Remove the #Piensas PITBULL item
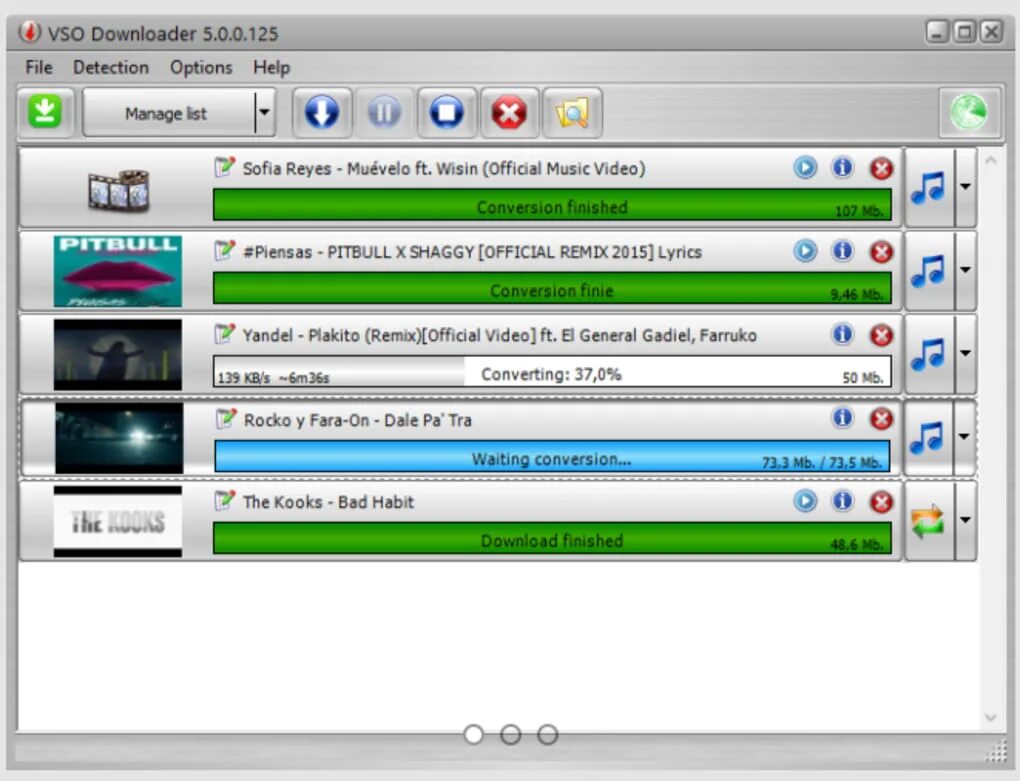Viewport: 1020px width, 781px height. [881, 252]
